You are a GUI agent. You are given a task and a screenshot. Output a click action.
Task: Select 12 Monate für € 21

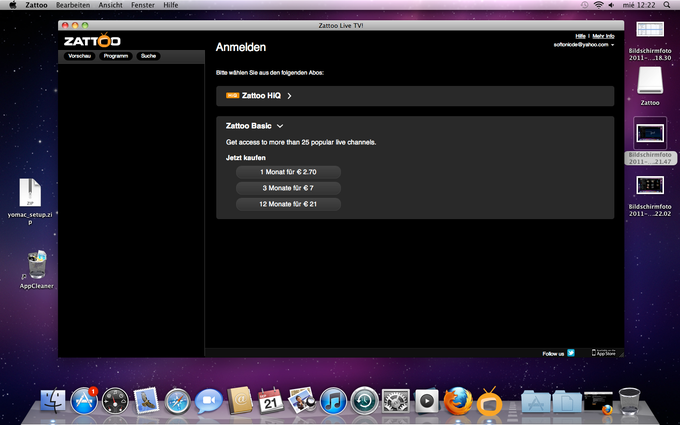click(x=288, y=204)
